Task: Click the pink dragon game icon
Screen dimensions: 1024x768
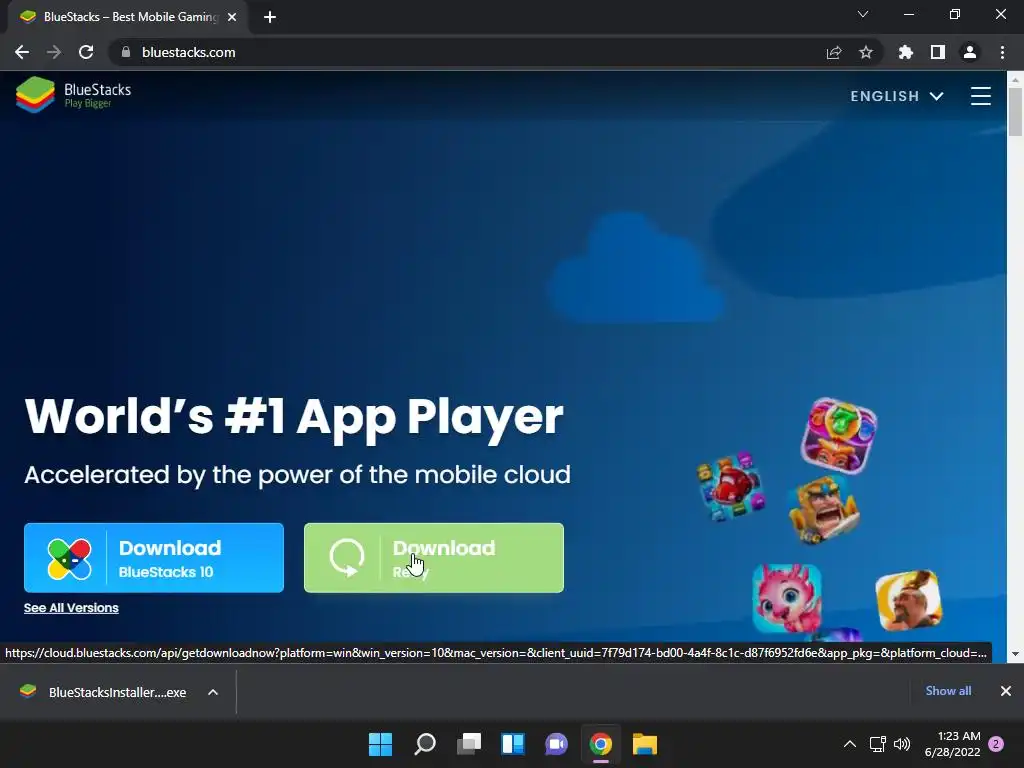Action: tap(787, 598)
